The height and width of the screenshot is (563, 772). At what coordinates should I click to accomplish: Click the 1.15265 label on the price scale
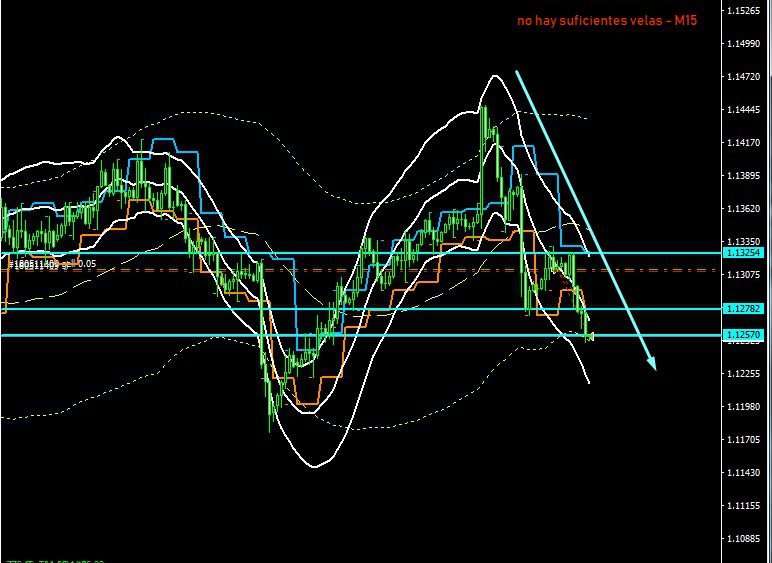click(x=746, y=11)
